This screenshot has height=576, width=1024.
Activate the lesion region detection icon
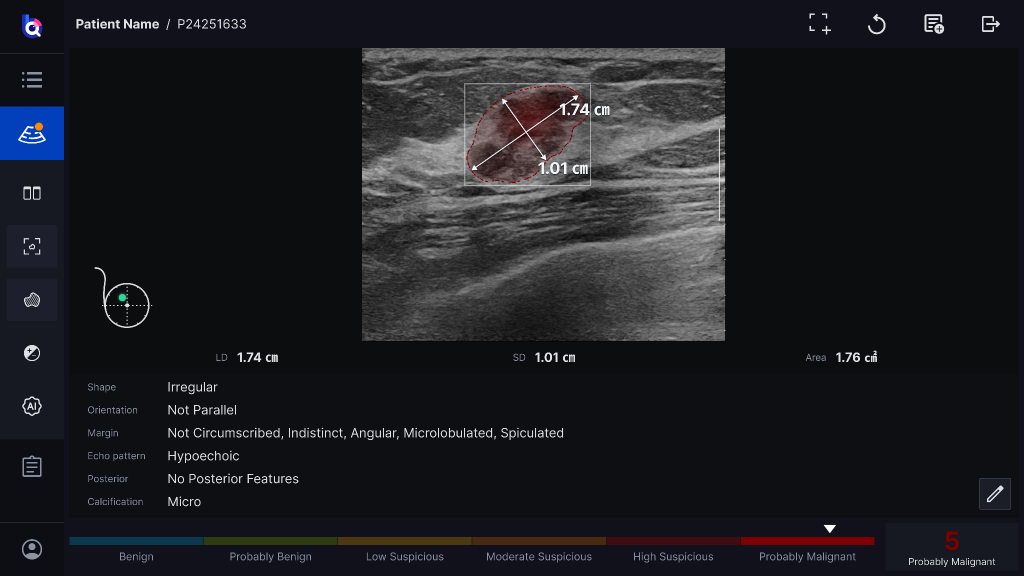tap(31, 246)
